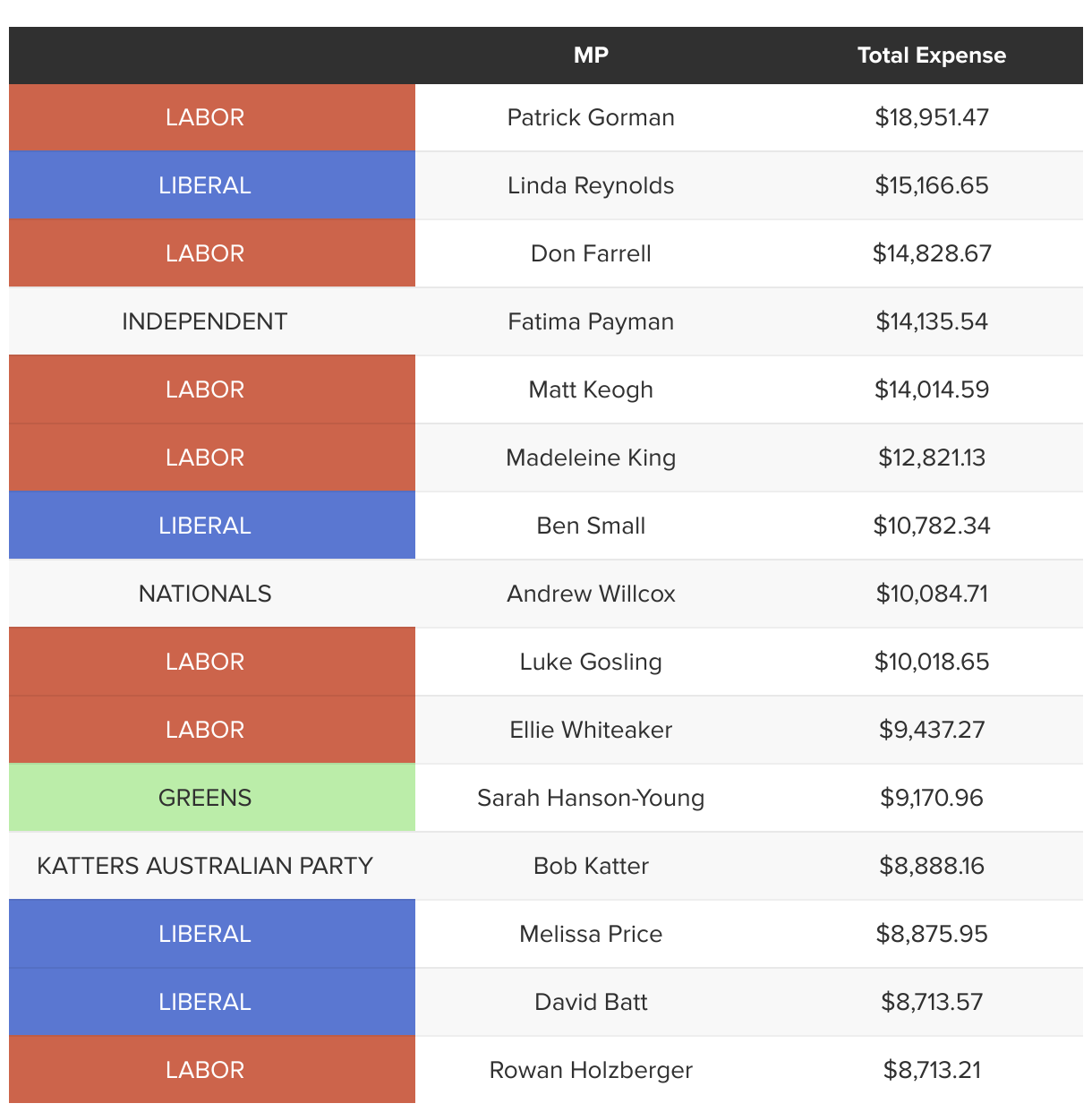Select the green GREENS party cell
1092x1112 pixels.
coord(205,798)
